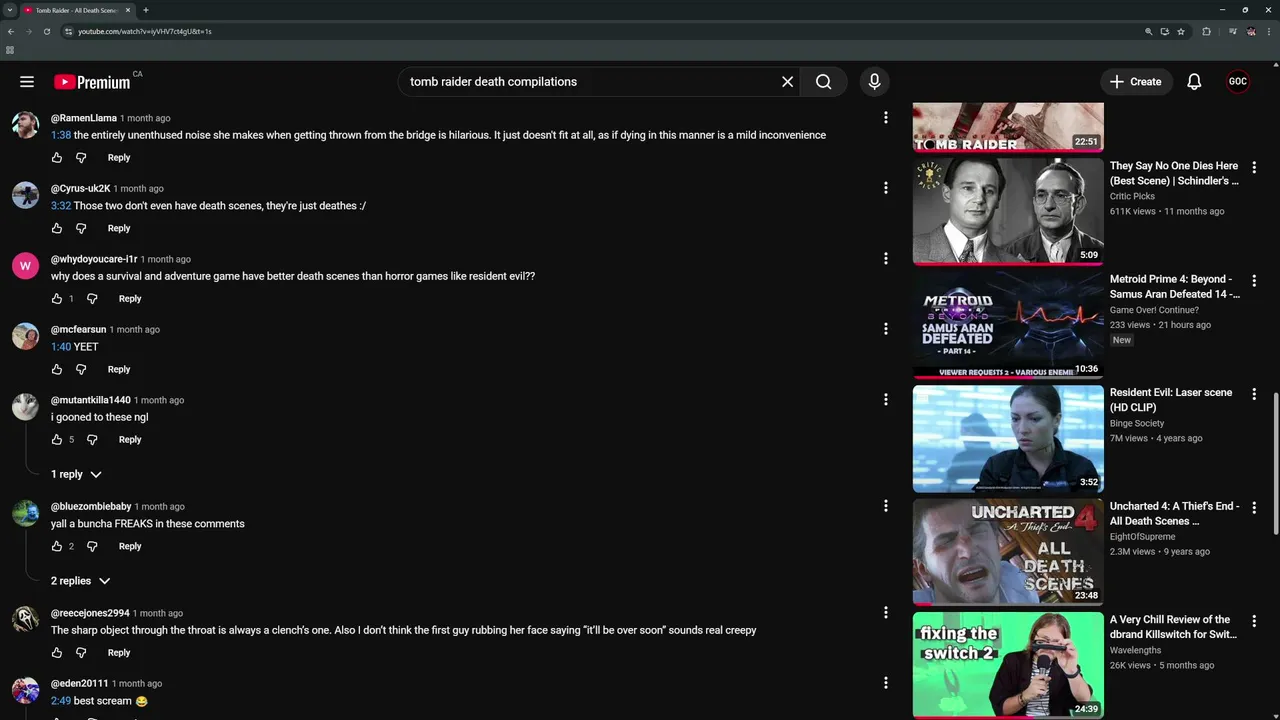Open options menu for @mcfearsun comment
The height and width of the screenshot is (720, 1280).
tap(885, 329)
